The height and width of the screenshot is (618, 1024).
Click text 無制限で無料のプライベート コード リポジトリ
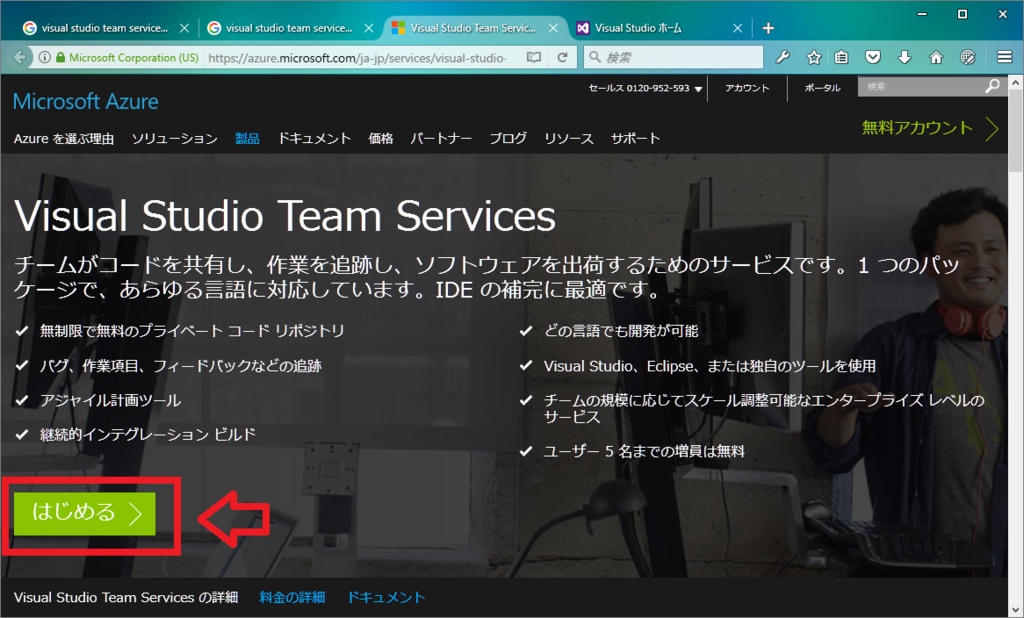click(x=192, y=331)
